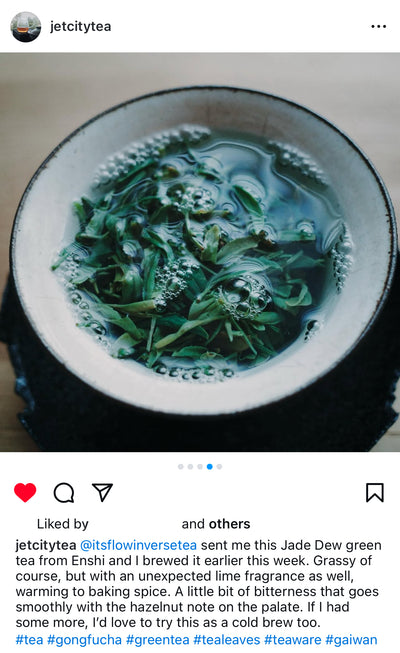This screenshot has width=400, height=653.
Task: Open jetcitytea username in header
Action: 80,27
